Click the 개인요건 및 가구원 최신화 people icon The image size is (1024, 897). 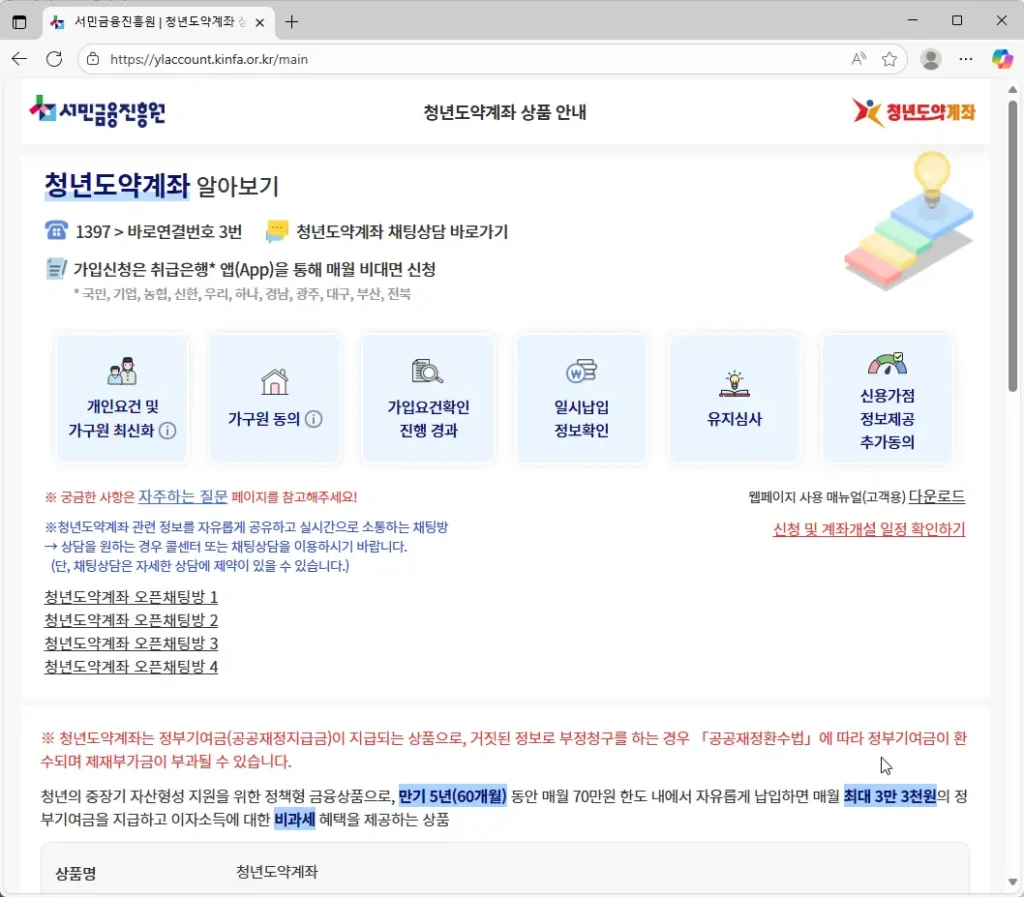(122, 372)
